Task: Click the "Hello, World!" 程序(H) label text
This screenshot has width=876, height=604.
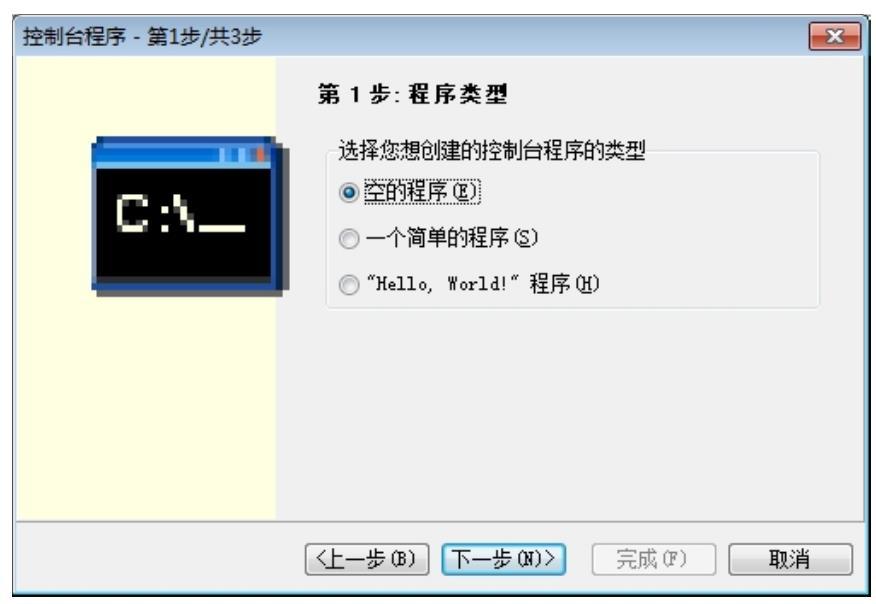Action: coord(483,284)
